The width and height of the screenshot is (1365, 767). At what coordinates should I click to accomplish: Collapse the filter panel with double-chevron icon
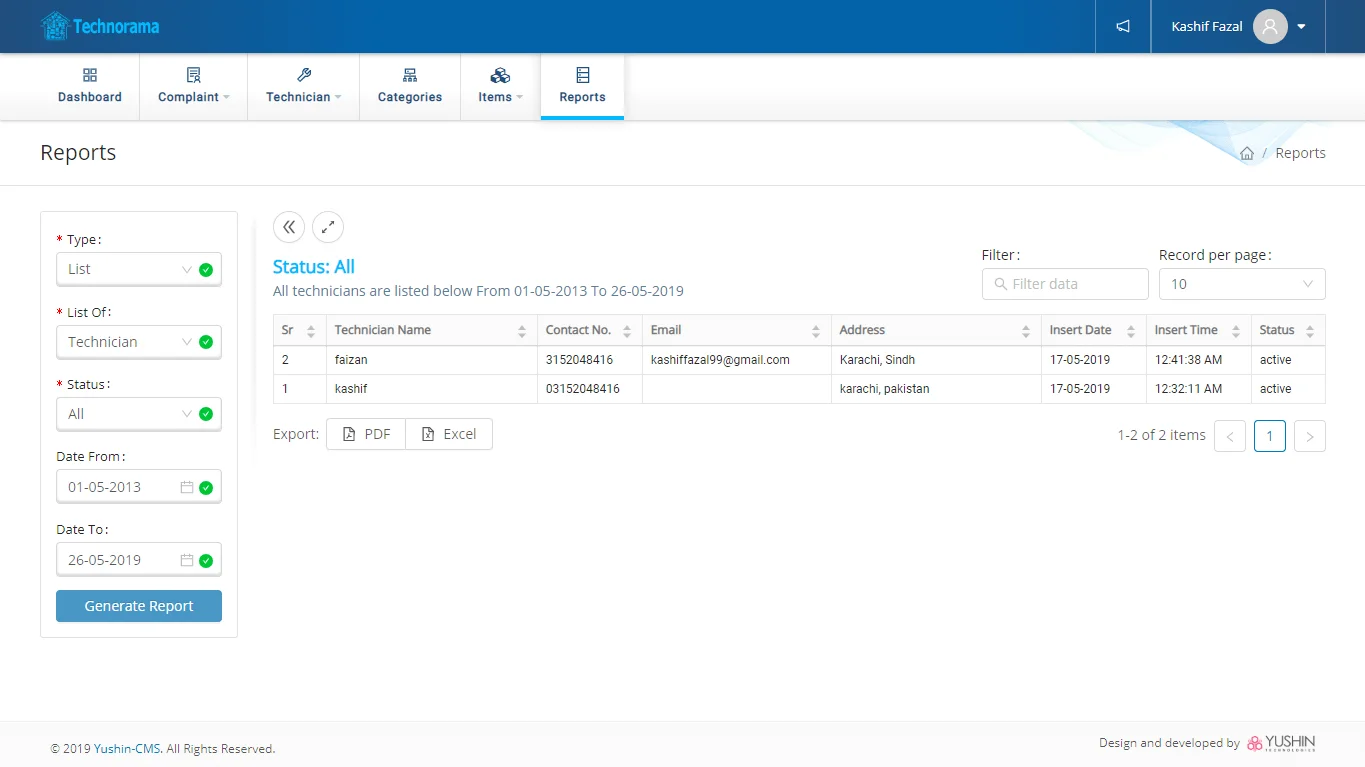pos(289,227)
